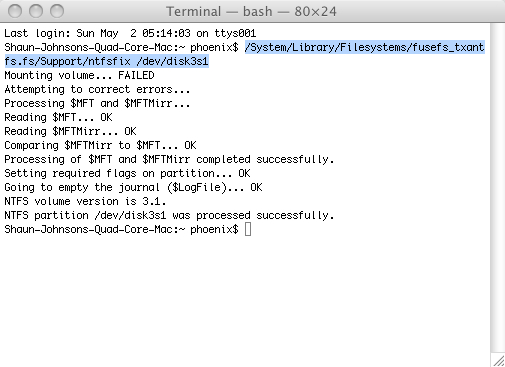This screenshot has height=367, width=505.
Task: Click 'Setting required flags on partition... OK' line
Action: (127, 173)
